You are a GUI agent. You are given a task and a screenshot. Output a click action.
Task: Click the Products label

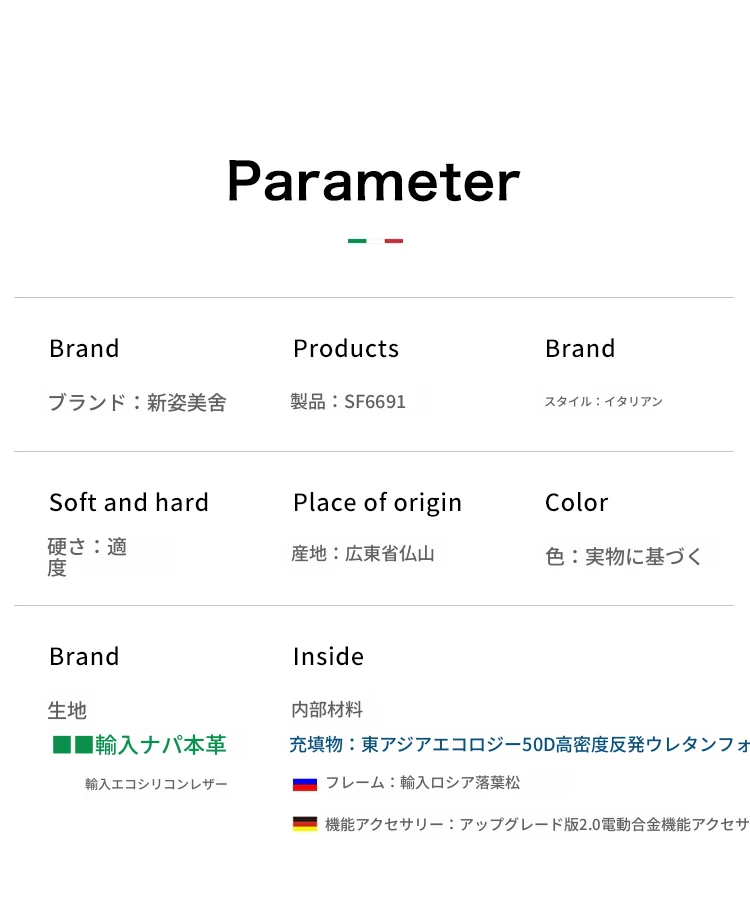[x=346, y=348]
